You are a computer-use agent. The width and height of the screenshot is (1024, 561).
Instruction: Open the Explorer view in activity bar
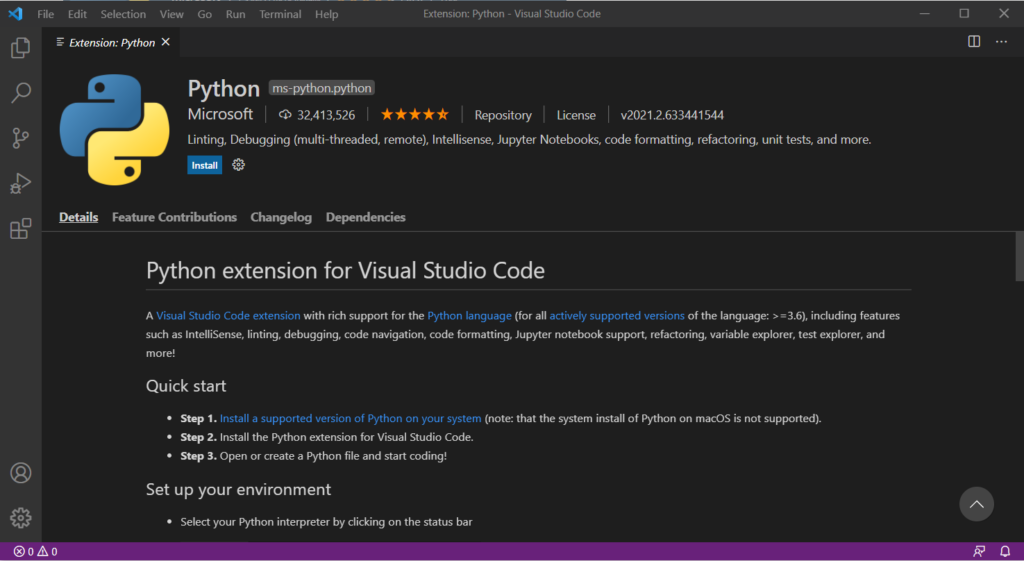pyautogui.click(x=20, y=48)
